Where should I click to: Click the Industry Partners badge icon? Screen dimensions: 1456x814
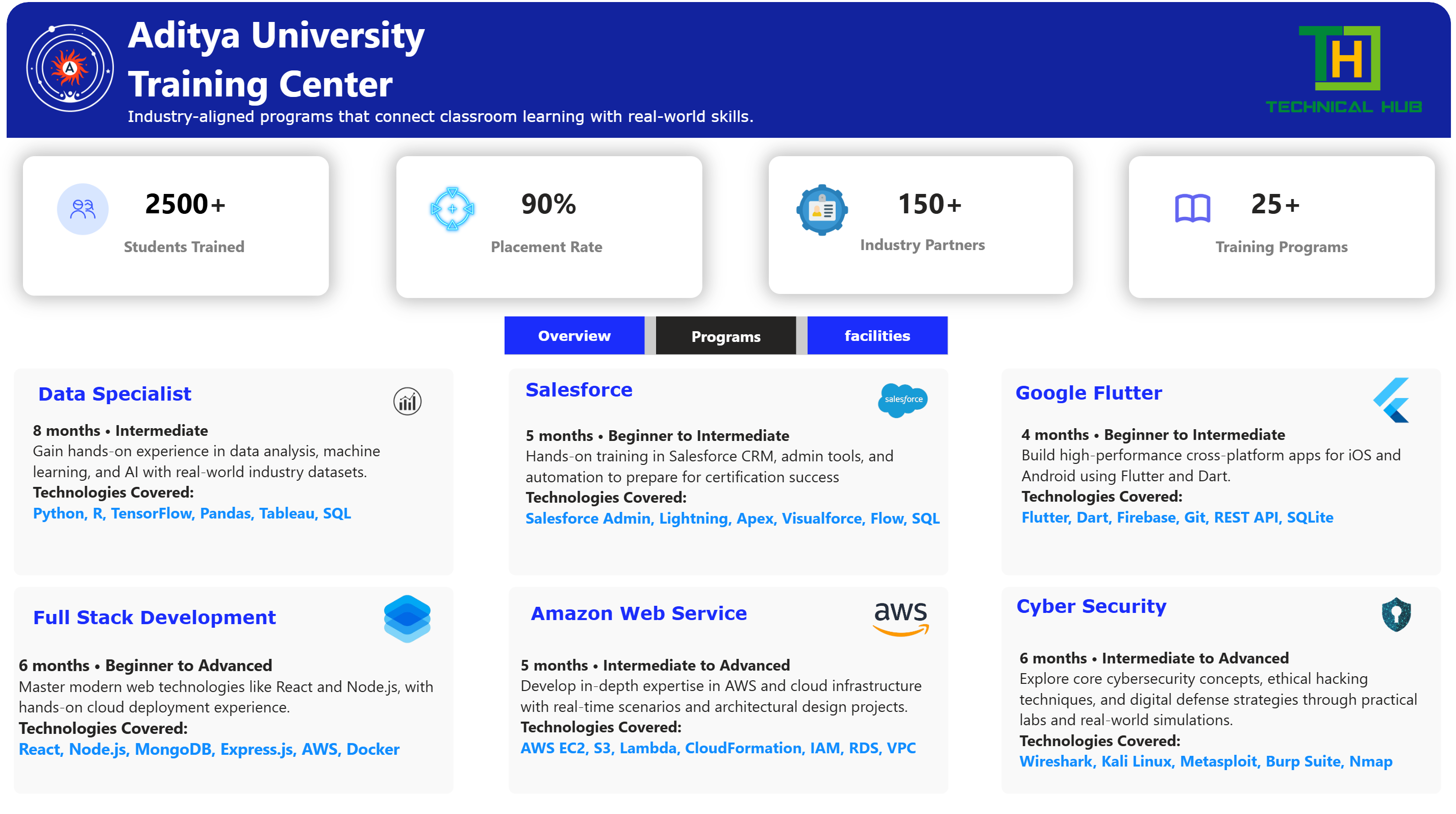click(822, 210)
